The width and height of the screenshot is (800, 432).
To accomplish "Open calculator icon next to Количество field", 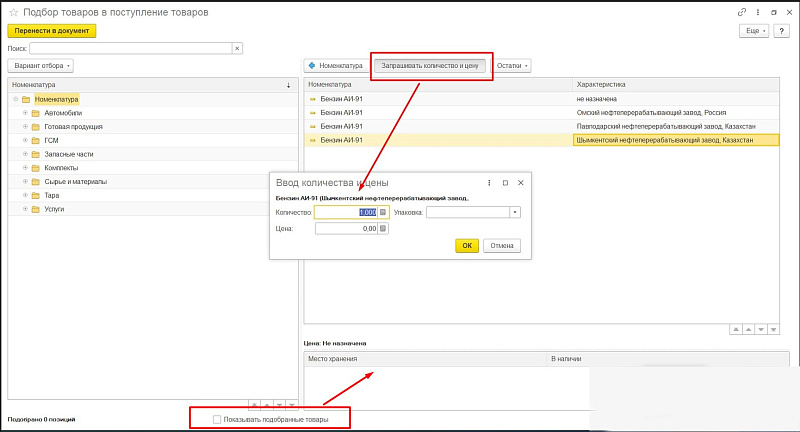I will pyautogui.click(x=382, y=212).
